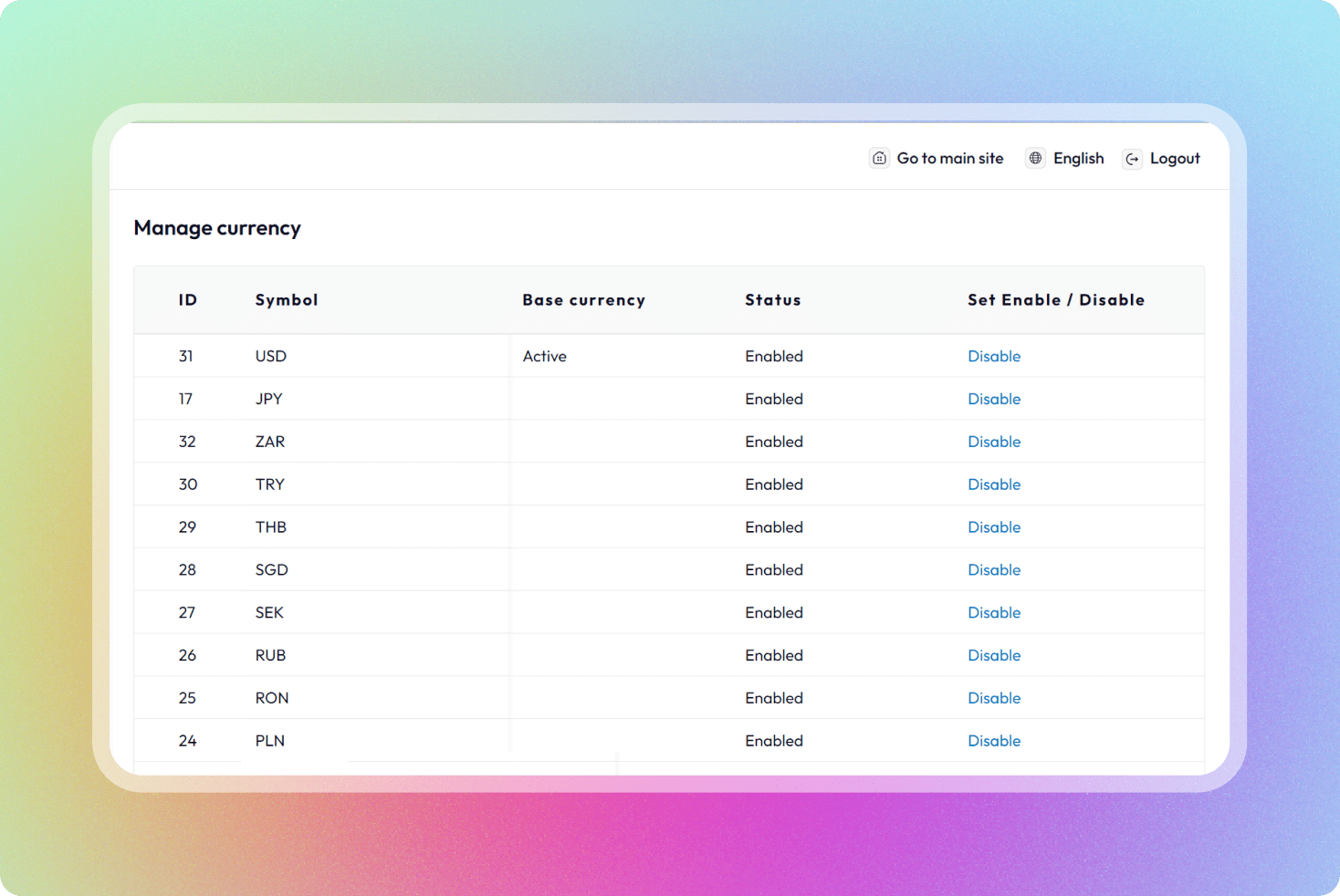Click ID 32 in the table
This screenshot has height=896, width=1340.
[x=187, y=442]
